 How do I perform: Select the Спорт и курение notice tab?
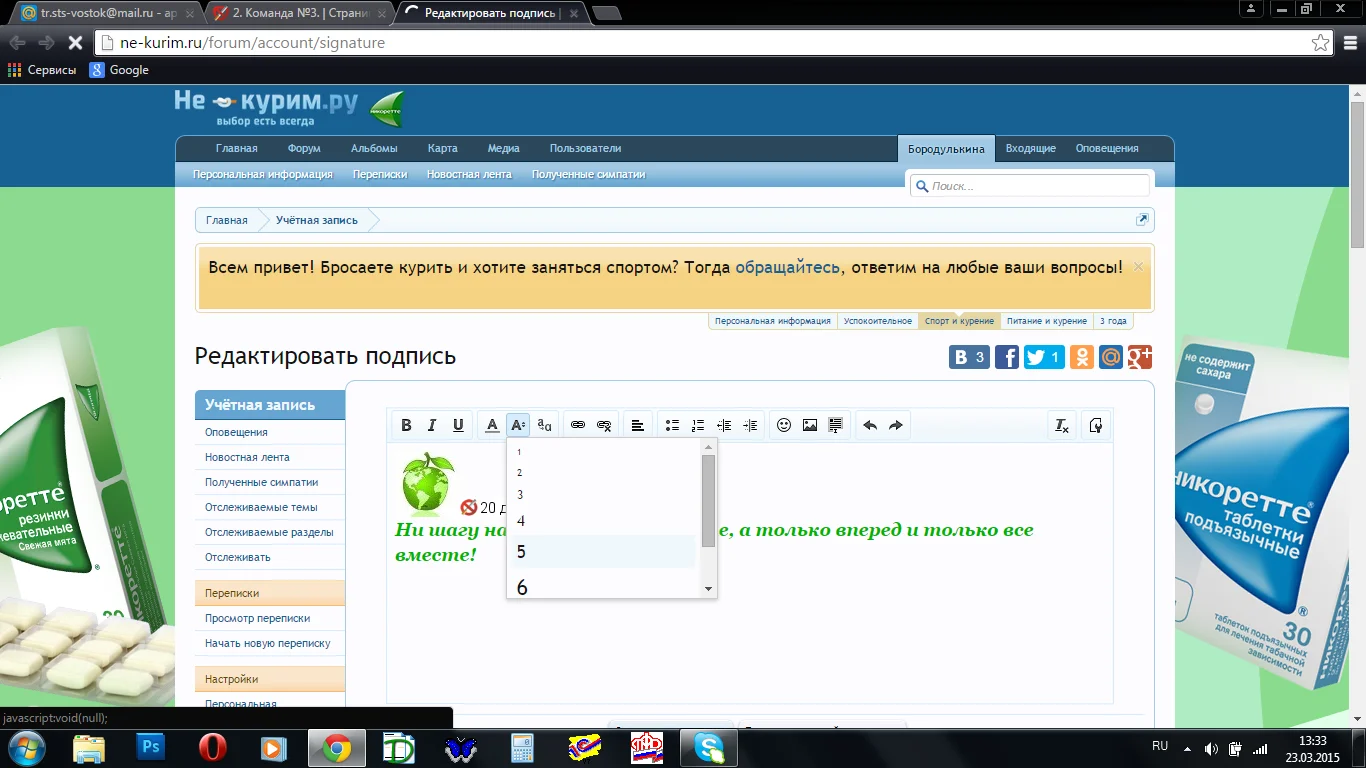click(959, 321)
